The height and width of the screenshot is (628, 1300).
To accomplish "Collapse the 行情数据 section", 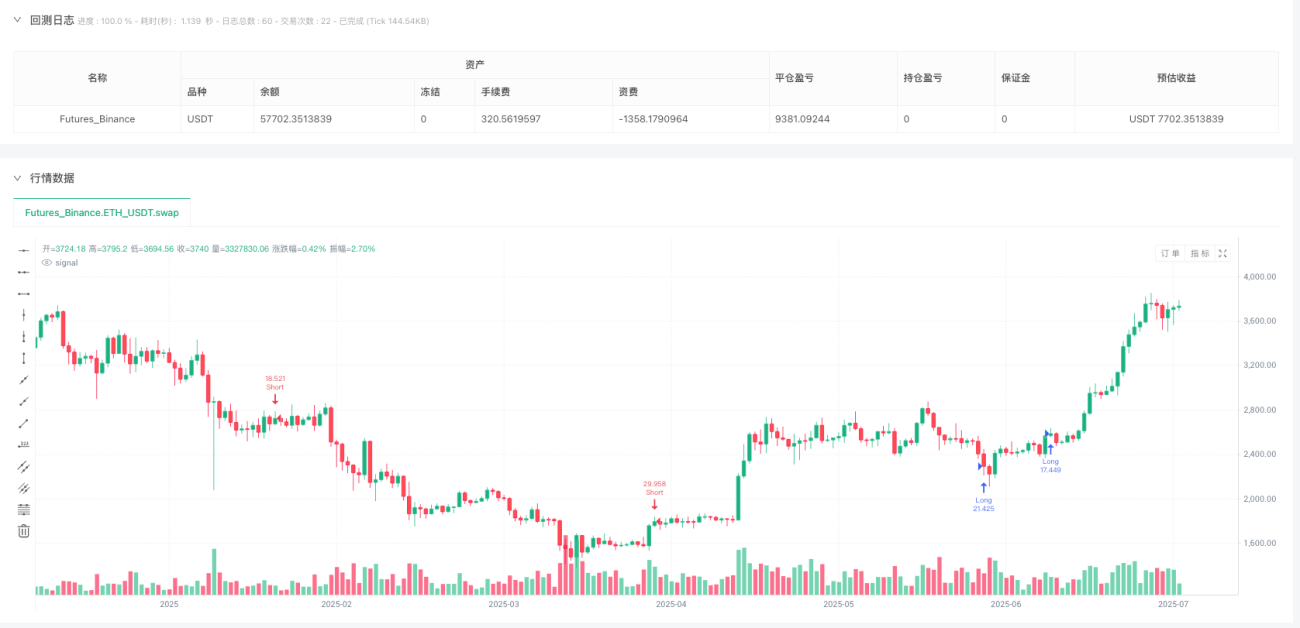I will coord(17,178).
